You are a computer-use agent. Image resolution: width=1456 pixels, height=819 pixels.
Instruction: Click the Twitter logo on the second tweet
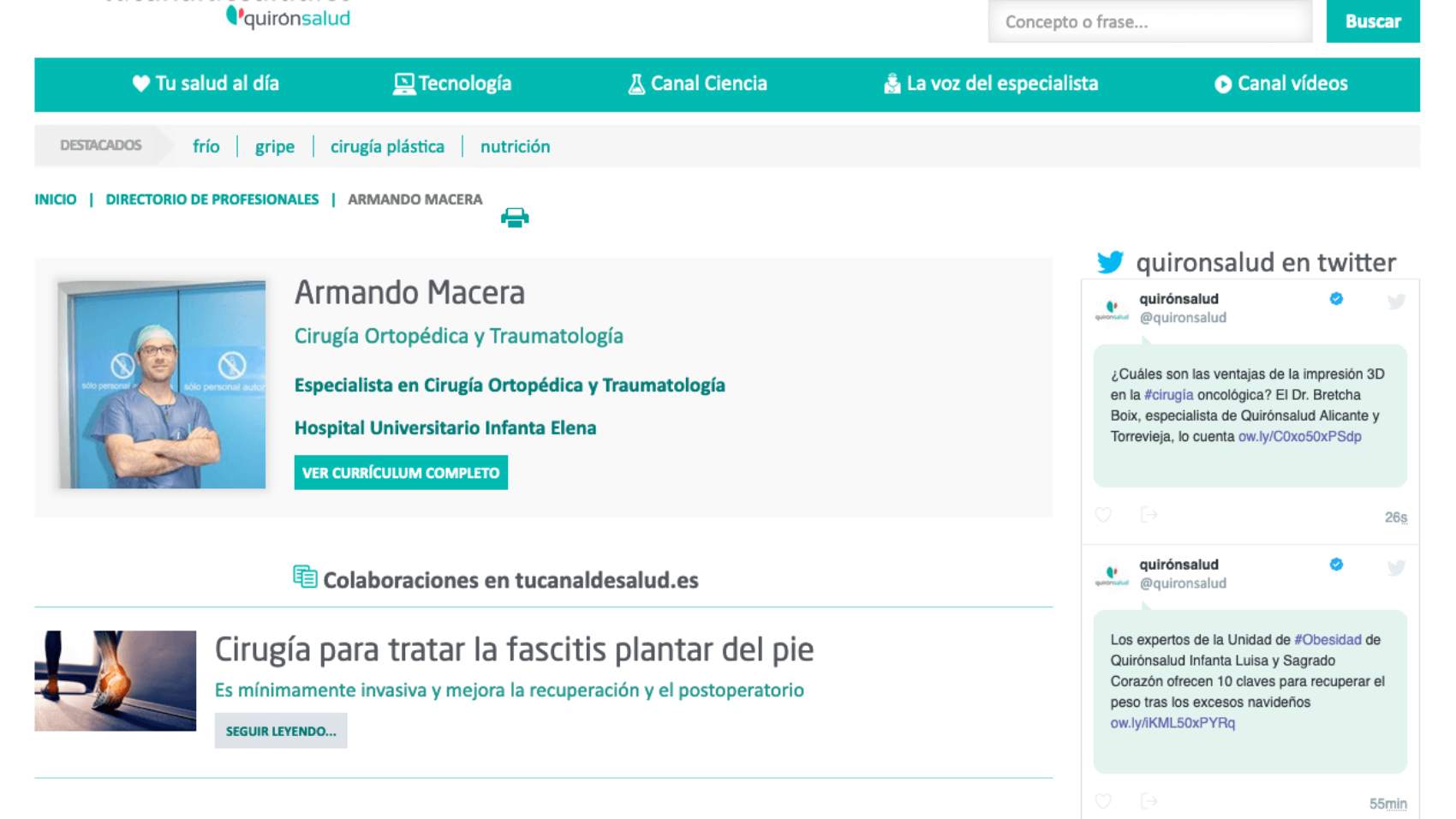(1396, 567)
